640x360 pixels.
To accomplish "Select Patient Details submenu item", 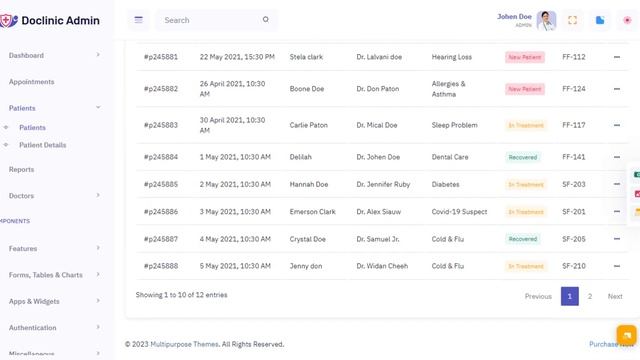I will [42, 145].
